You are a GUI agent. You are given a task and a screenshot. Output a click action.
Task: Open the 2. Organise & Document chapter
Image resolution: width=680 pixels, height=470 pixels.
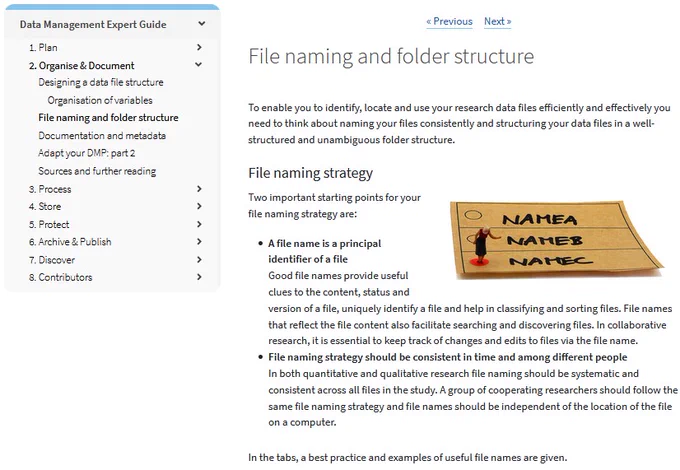[x=82, y=65]
